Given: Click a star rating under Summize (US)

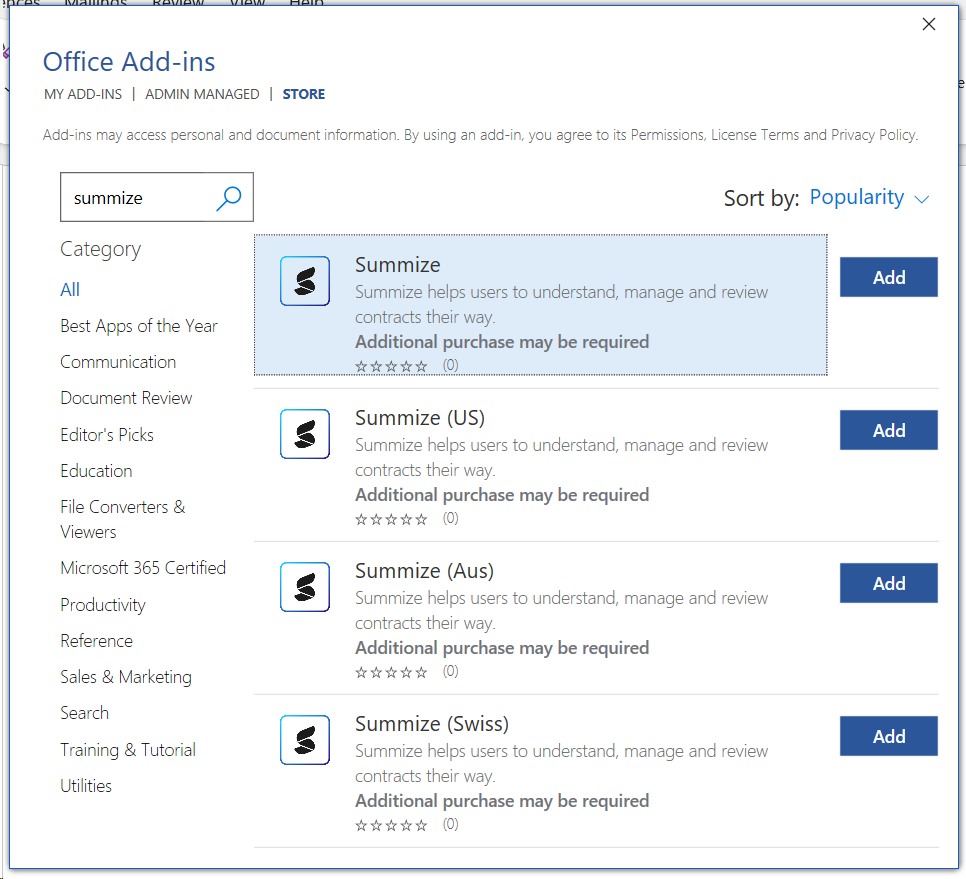Looking at the screenshot, I should [x=390, y=519].
